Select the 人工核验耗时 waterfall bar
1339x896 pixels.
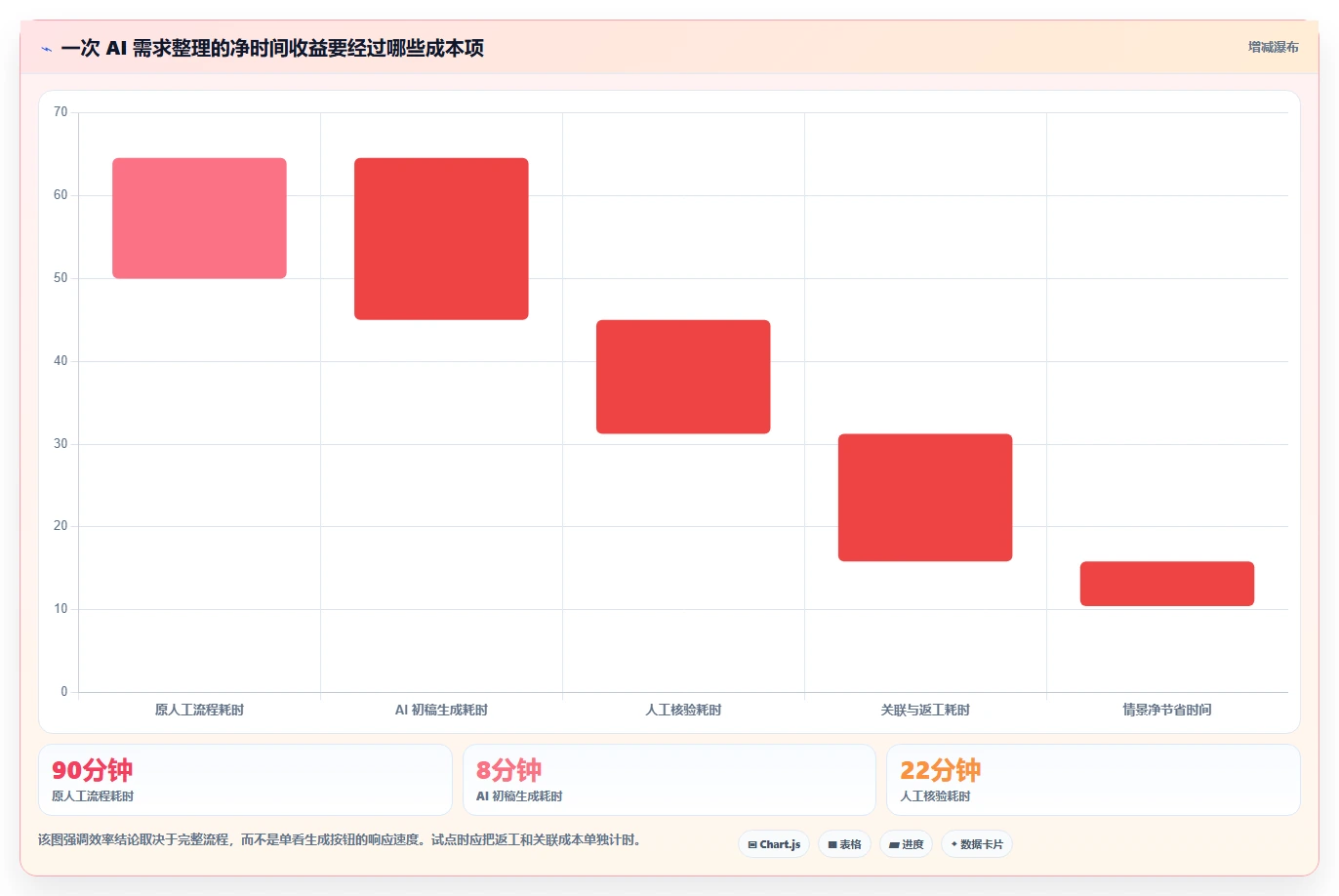pos(683,377)
